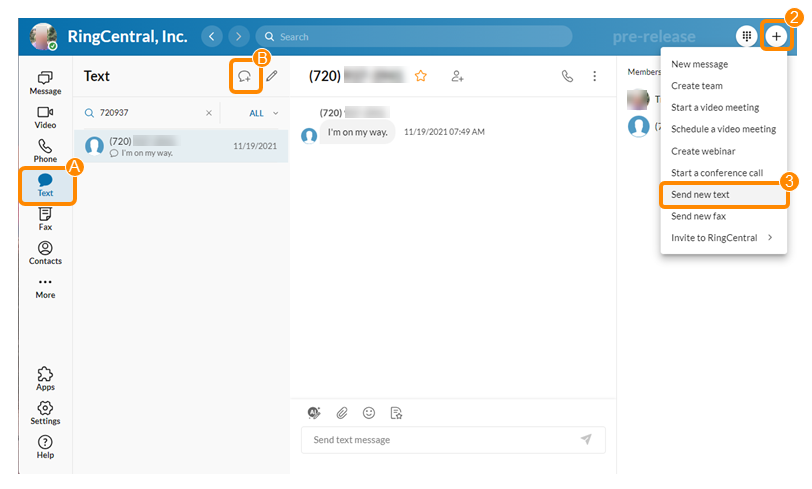Clear the 720937 search filter
Viewport: 812px width, 489px height.
click(209, 113)
